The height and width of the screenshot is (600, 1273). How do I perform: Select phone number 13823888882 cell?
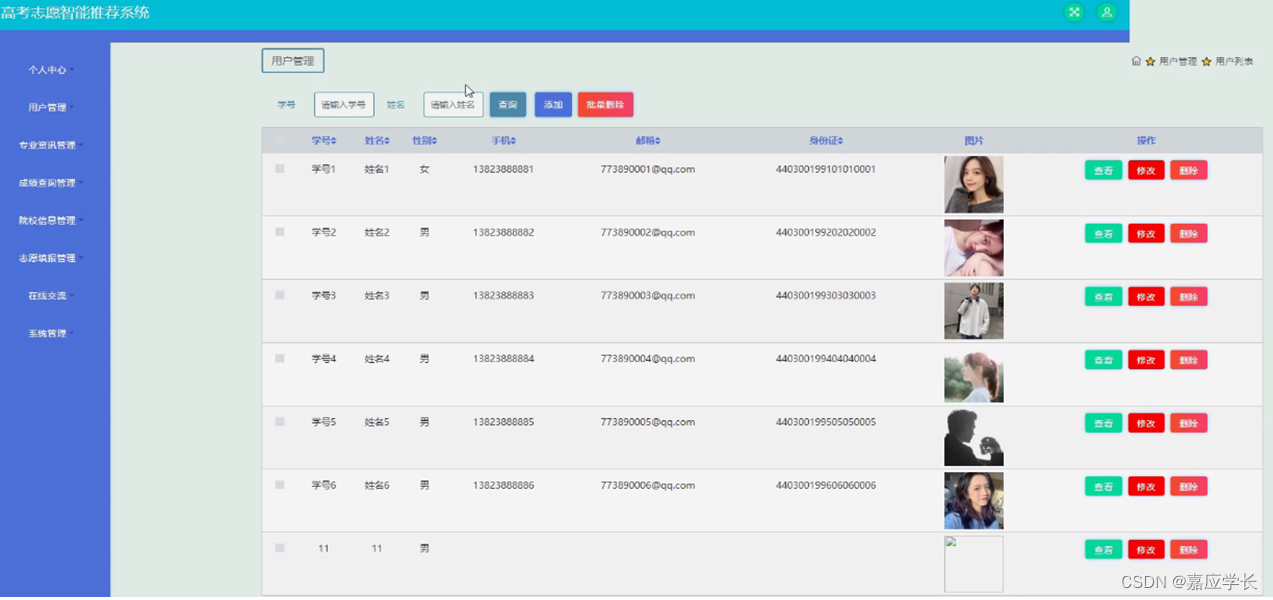tap(503, 232)
